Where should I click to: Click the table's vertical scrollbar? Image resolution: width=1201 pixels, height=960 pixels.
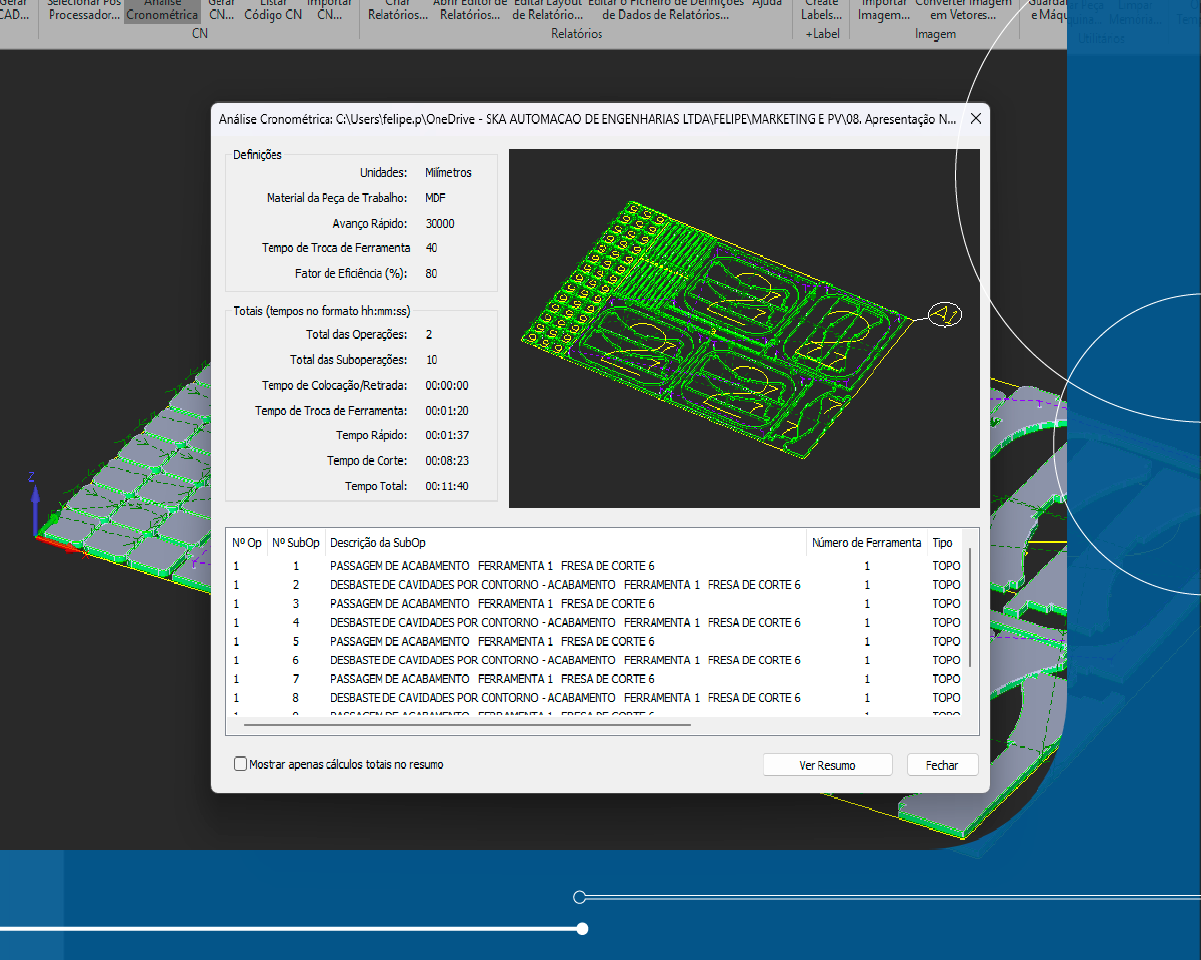point(968,607)
